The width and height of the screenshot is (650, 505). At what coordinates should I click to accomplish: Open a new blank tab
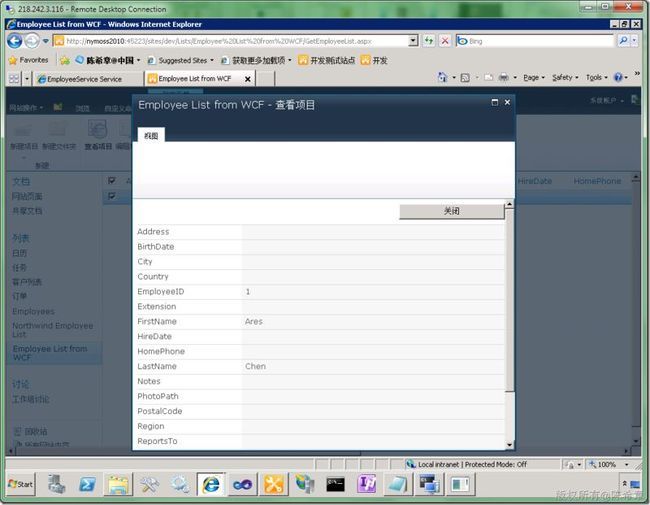click(x=265, y=79)
